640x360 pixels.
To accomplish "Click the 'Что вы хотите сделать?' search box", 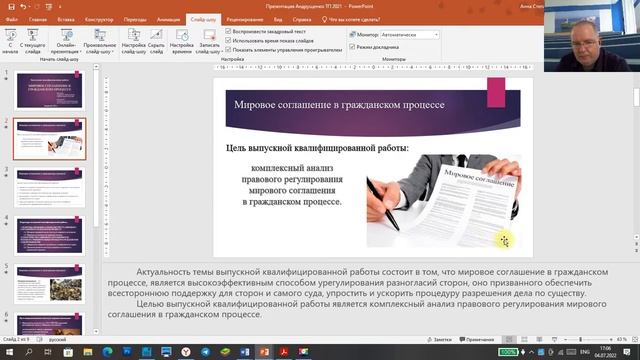I will tap(351, 19).
